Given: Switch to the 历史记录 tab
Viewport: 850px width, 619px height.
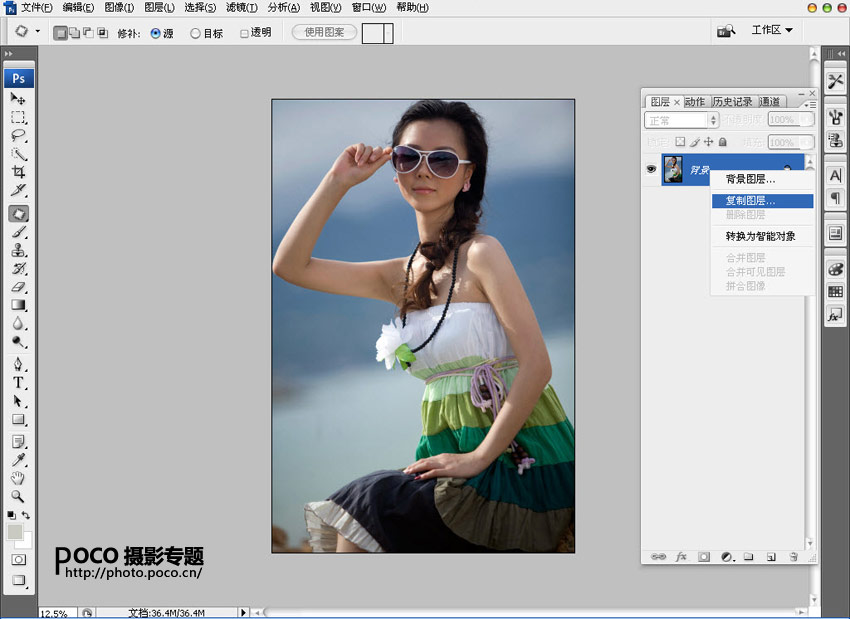Looking at the screenshot, I should pyautogui.click(x=732, y=102).
